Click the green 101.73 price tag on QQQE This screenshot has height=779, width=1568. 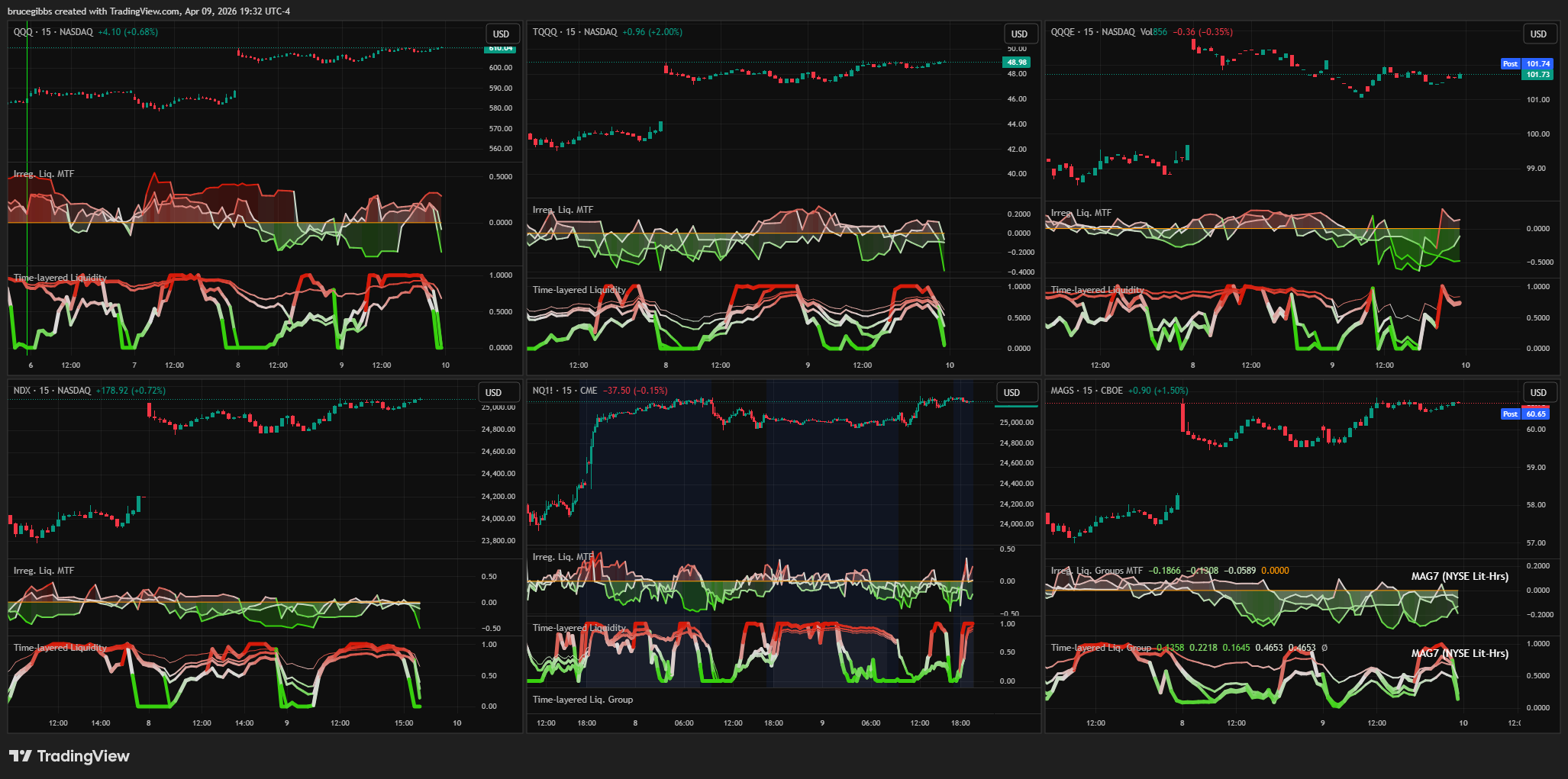click(x=1537, y=75)
